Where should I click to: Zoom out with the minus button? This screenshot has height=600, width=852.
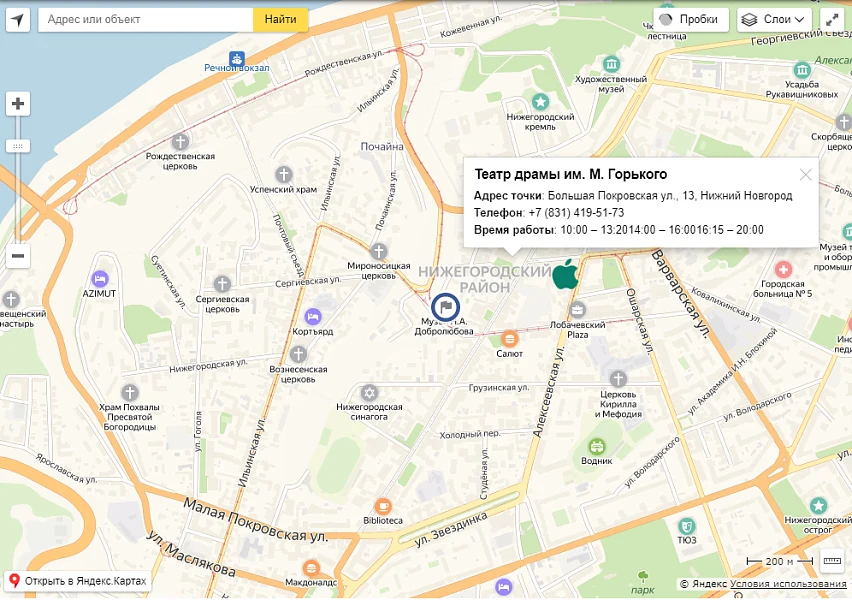[x=17, y=256]
